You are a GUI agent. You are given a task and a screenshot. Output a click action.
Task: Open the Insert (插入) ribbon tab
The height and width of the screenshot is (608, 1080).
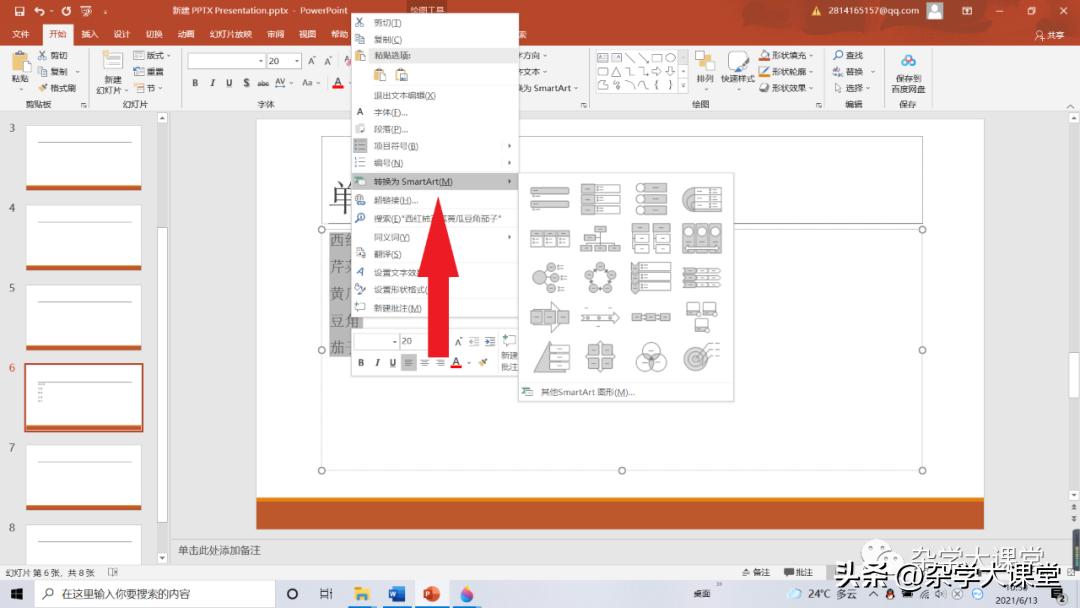coord(89,34)
